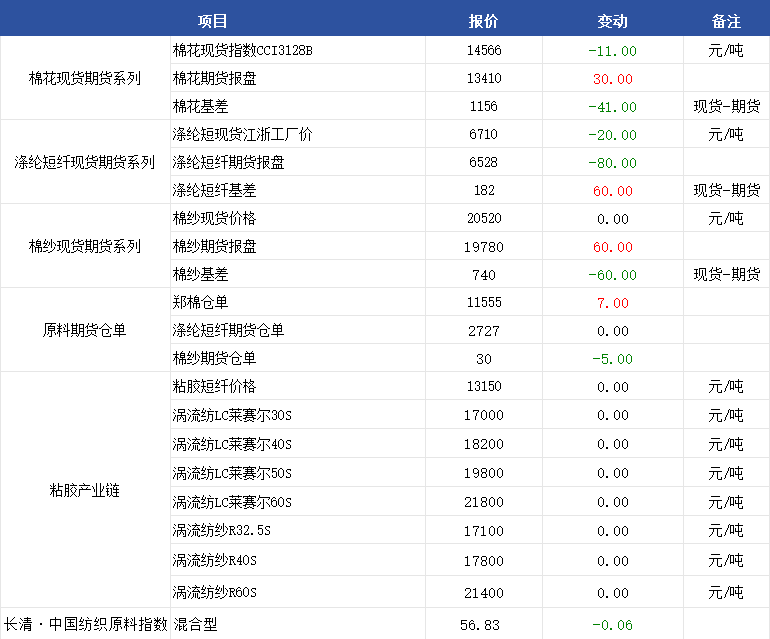Viewport: 770px width, 639px height.
Task: Select the 变动 column header
Action: 612,21
